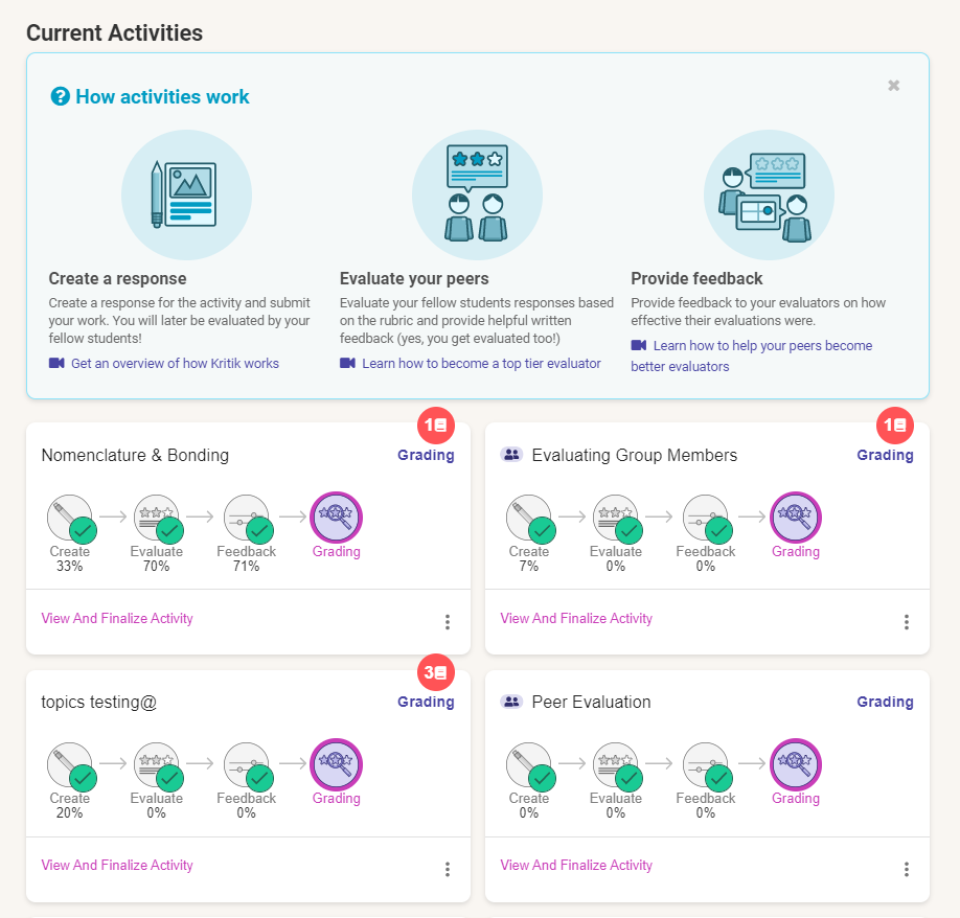Open the Evaluating Group Members activity title
The height and width of the screenshot is (918, 960).
[634, 456]
